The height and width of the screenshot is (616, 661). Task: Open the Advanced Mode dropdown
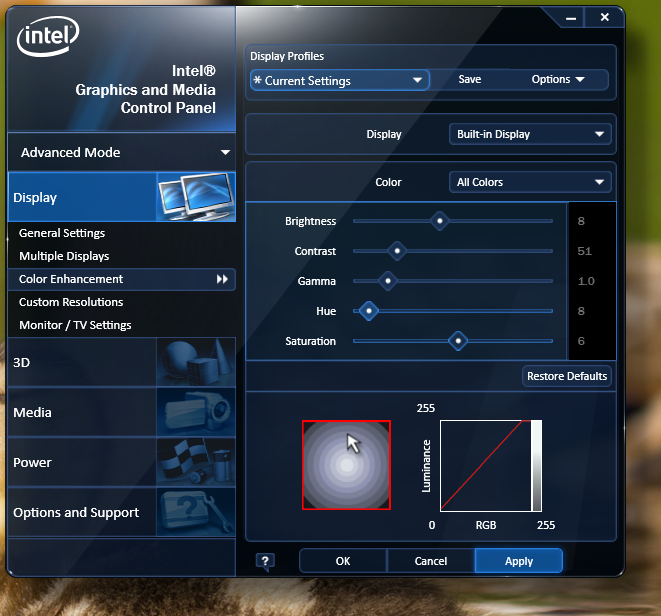point(122,152)
